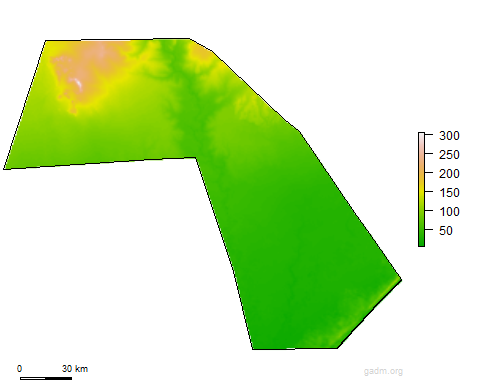Click the 300 legend label

click(449, 136)
